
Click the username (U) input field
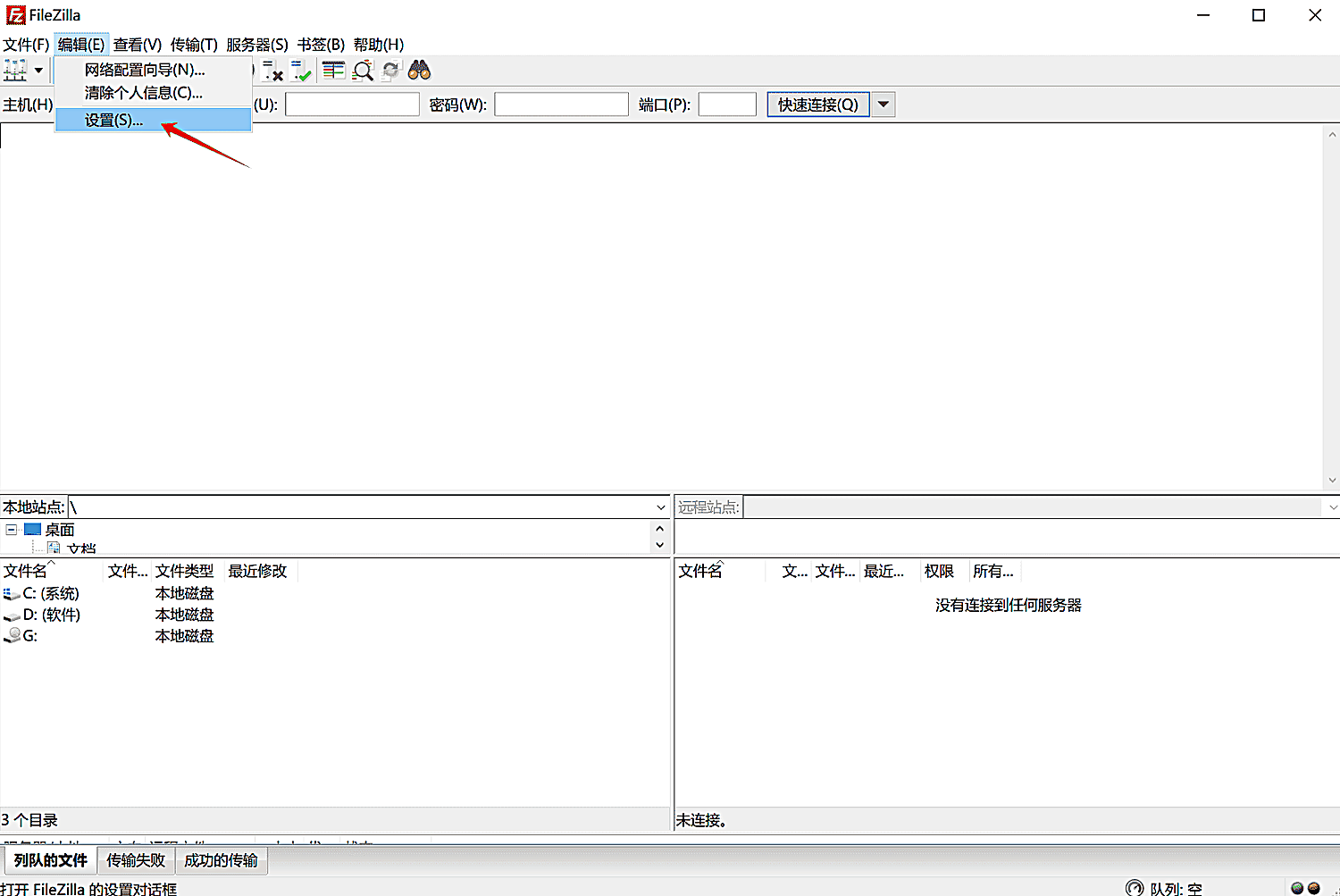point(352,105)
